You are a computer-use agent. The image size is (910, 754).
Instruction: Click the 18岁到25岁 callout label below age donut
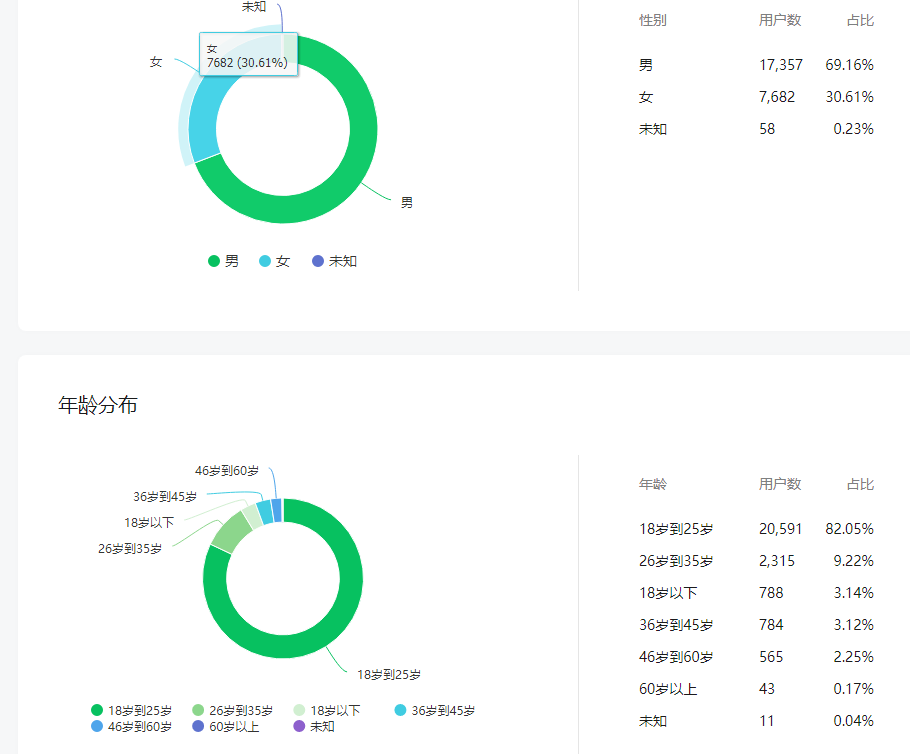tap(389, 674)
